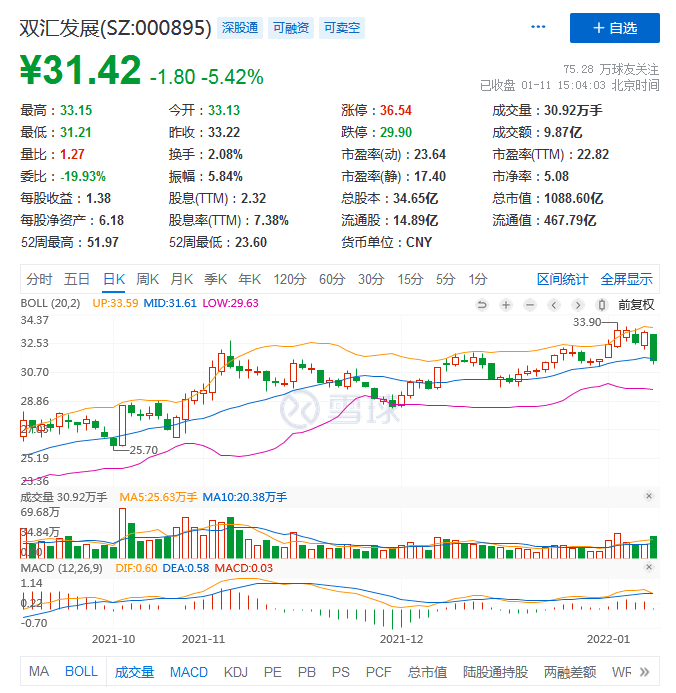Click the MA5:25.63万手 volume label
Image resolution: width=676 pixels, height=693 pixels.
tap(158, 497)
